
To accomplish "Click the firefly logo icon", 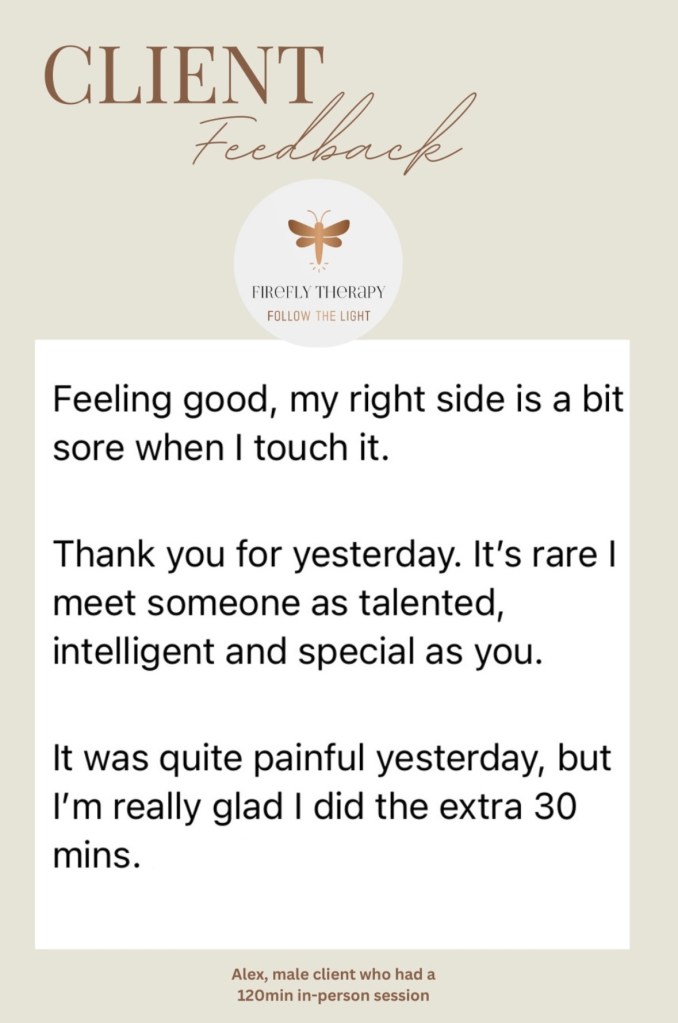I will point(318,237).
